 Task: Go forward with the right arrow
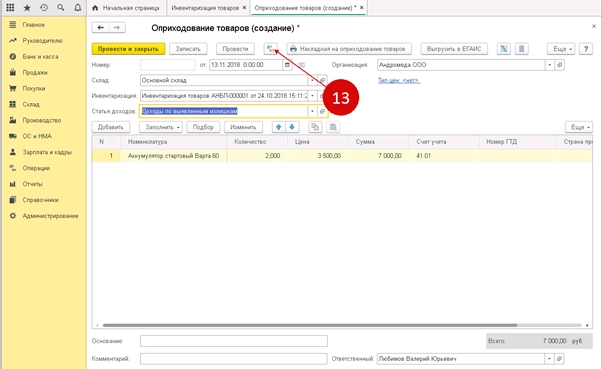point(117,27)
